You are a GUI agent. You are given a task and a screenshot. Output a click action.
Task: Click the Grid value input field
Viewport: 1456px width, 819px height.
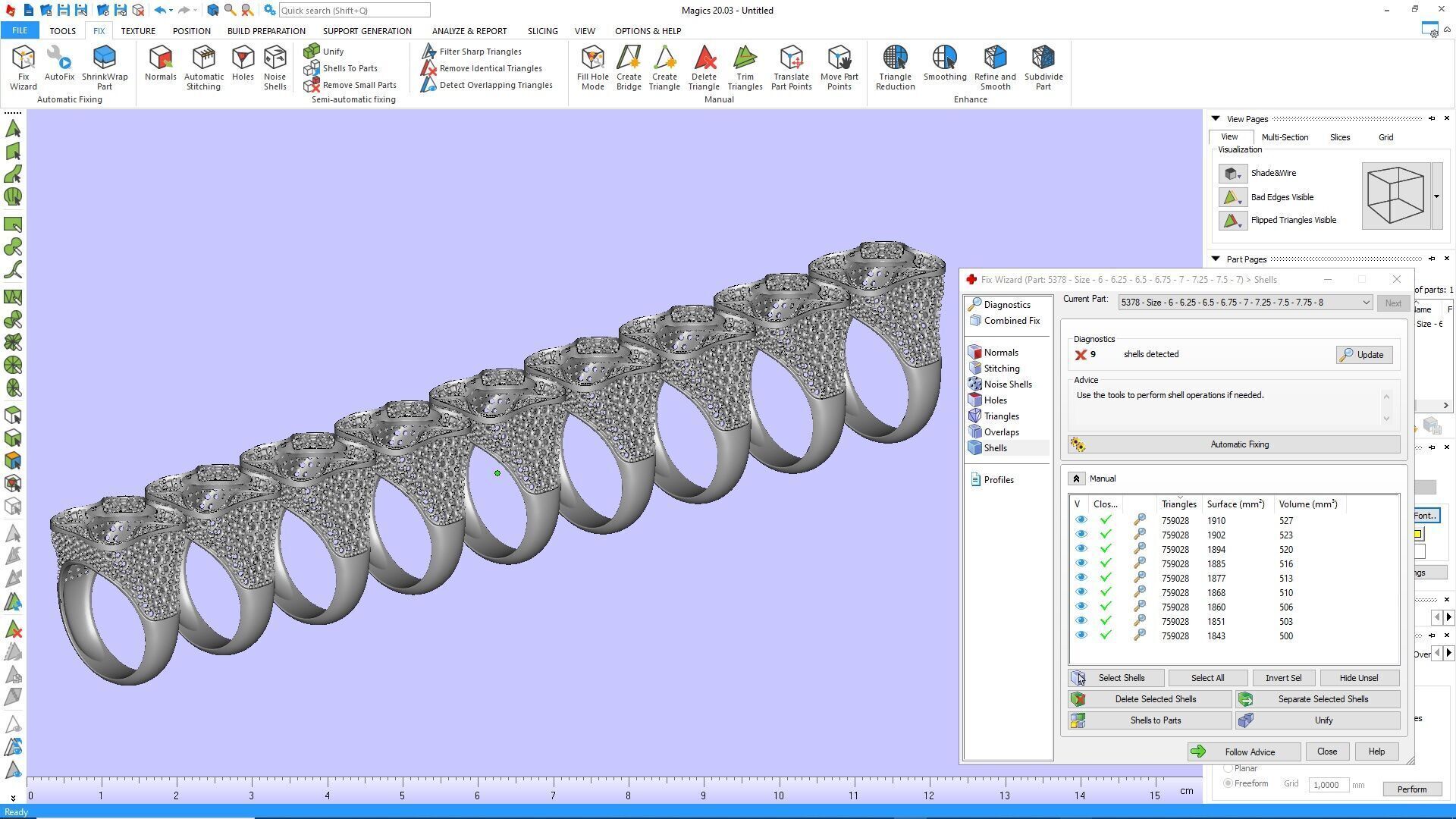(1328, 785)
